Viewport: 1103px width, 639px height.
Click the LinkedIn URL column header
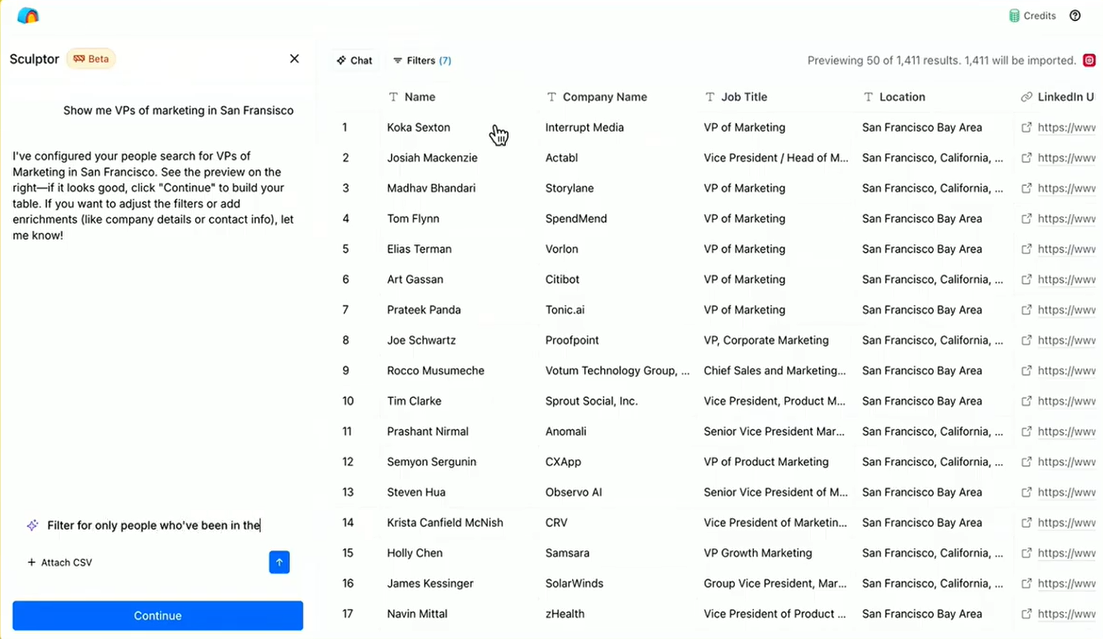coord(1059,97)
